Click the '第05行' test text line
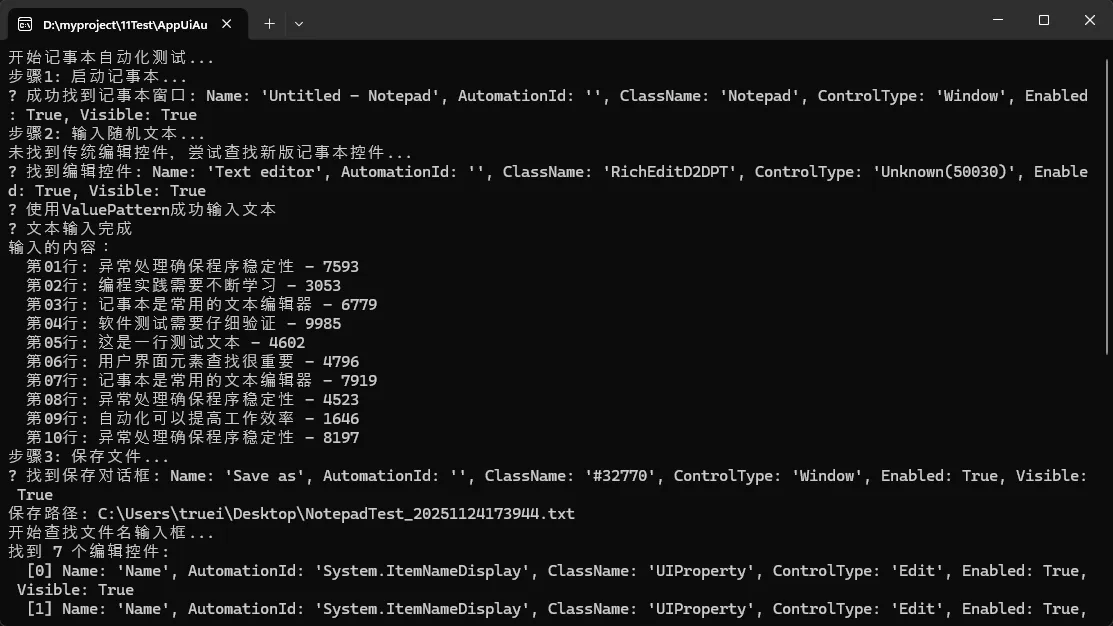This screenshot has height=626, width=1113. (165, 343)
